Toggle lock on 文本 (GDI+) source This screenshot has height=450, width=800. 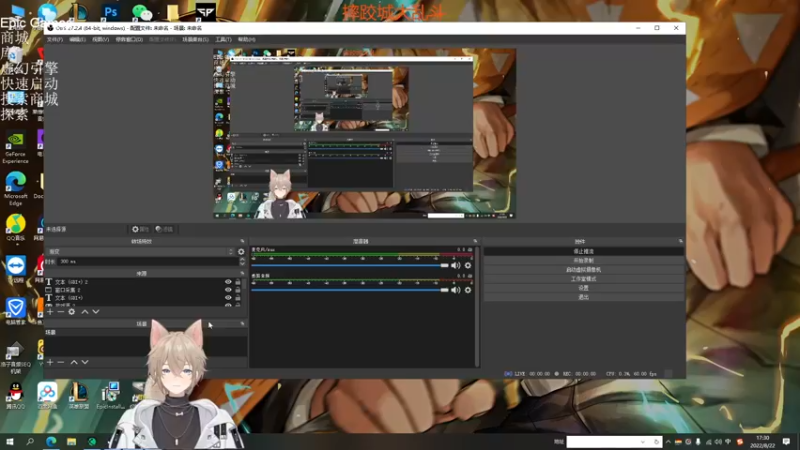tap(238, 297)
